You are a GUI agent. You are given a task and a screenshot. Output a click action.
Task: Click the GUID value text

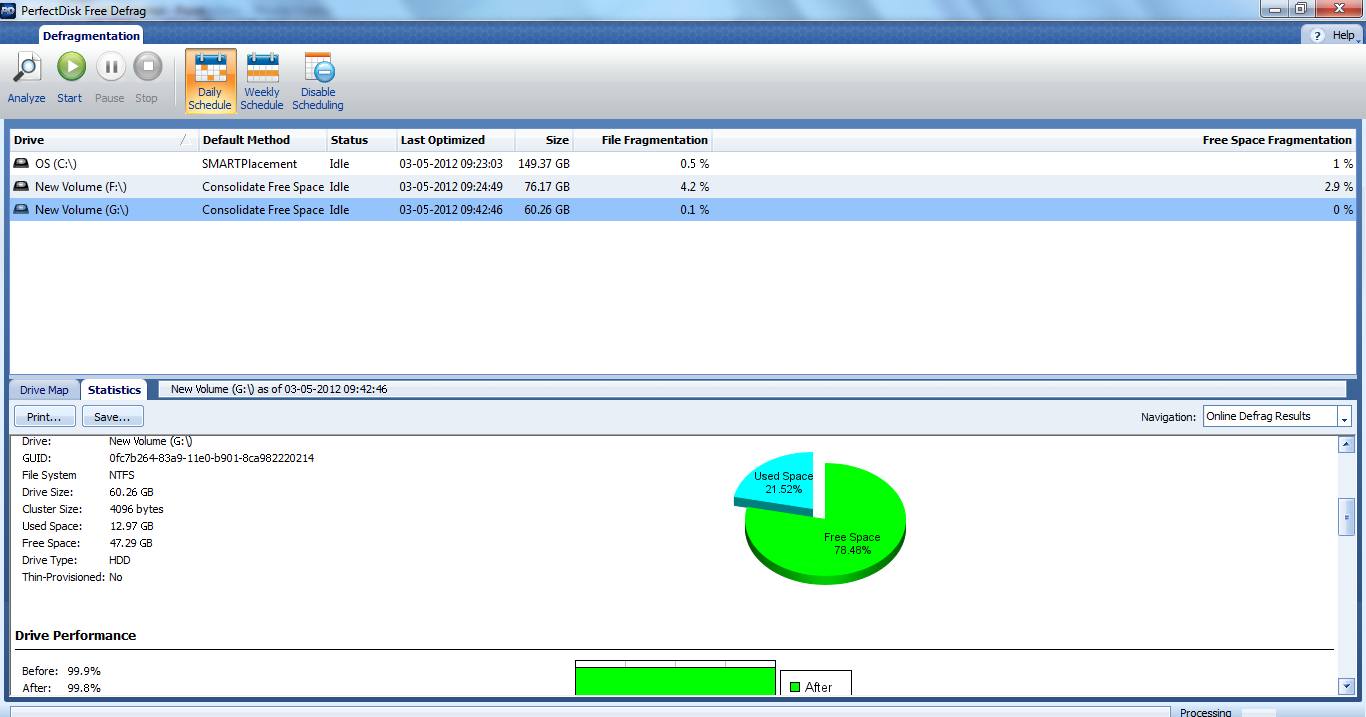click(211, 458)
